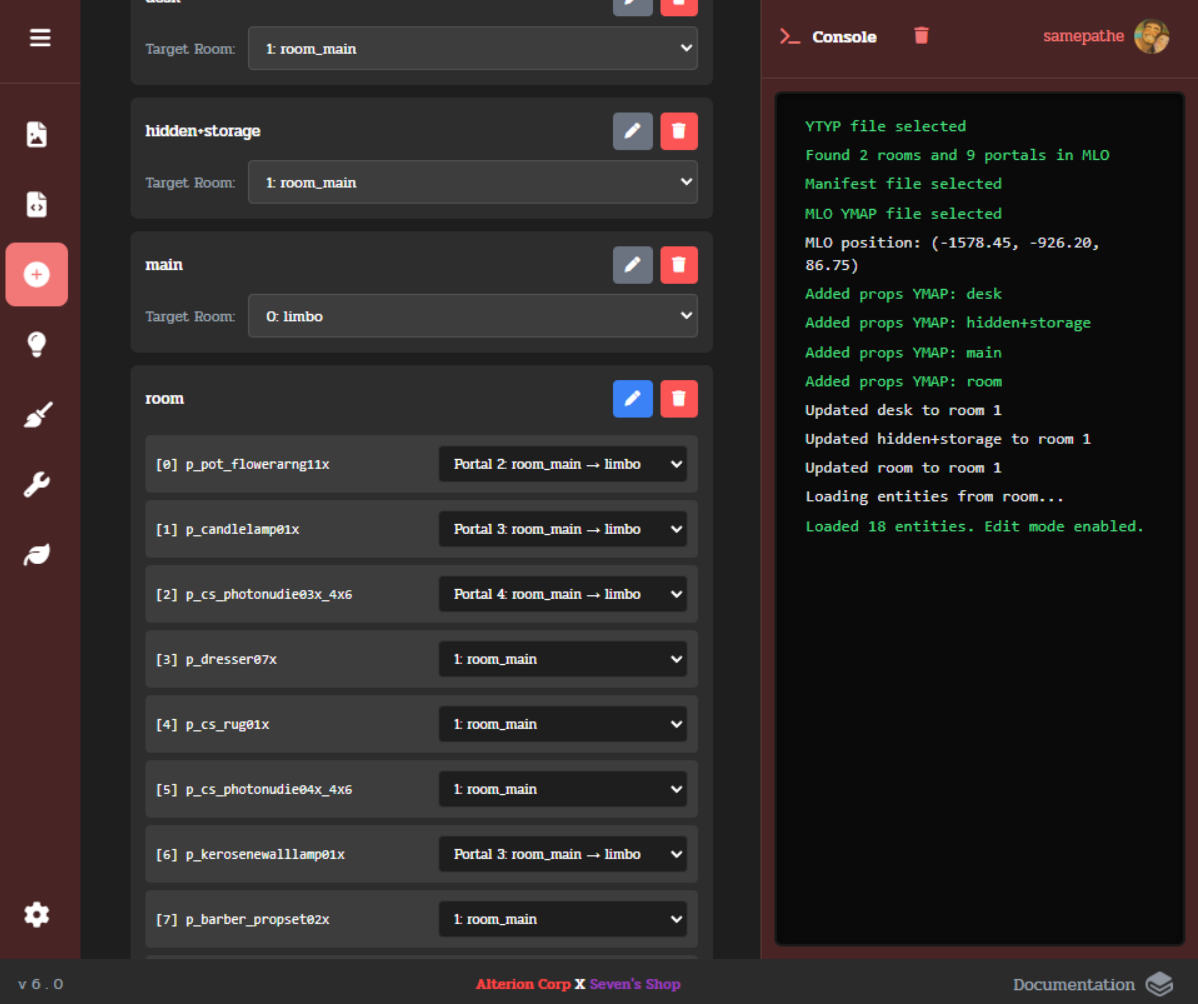Open the wrench tools page
1198x1004 pixels.
click(37, 485)
